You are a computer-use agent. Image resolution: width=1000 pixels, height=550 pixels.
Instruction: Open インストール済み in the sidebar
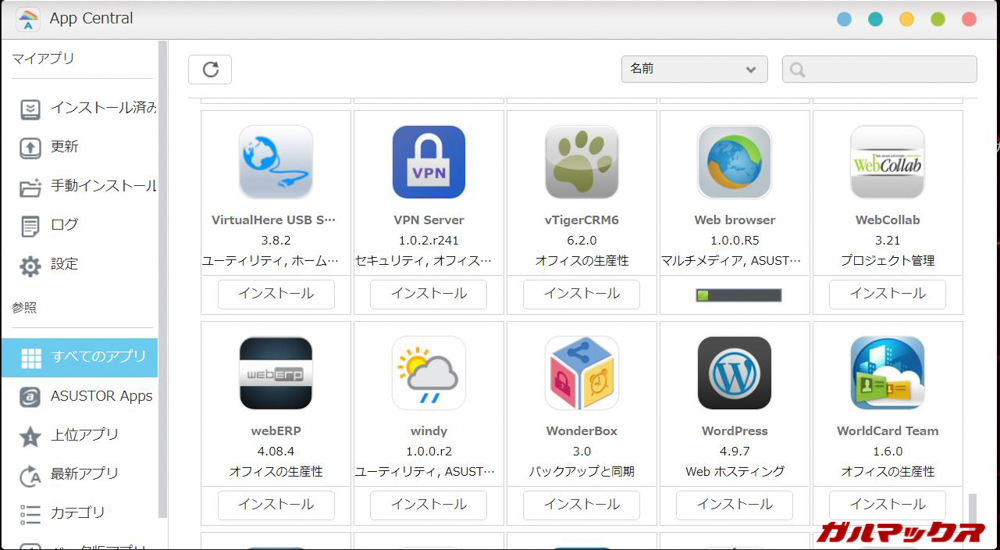coord(102,108)
